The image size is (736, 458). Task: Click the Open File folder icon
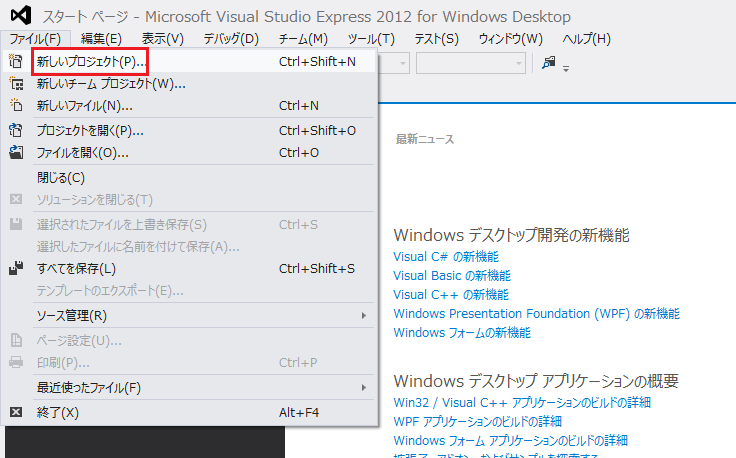point(16,152)
